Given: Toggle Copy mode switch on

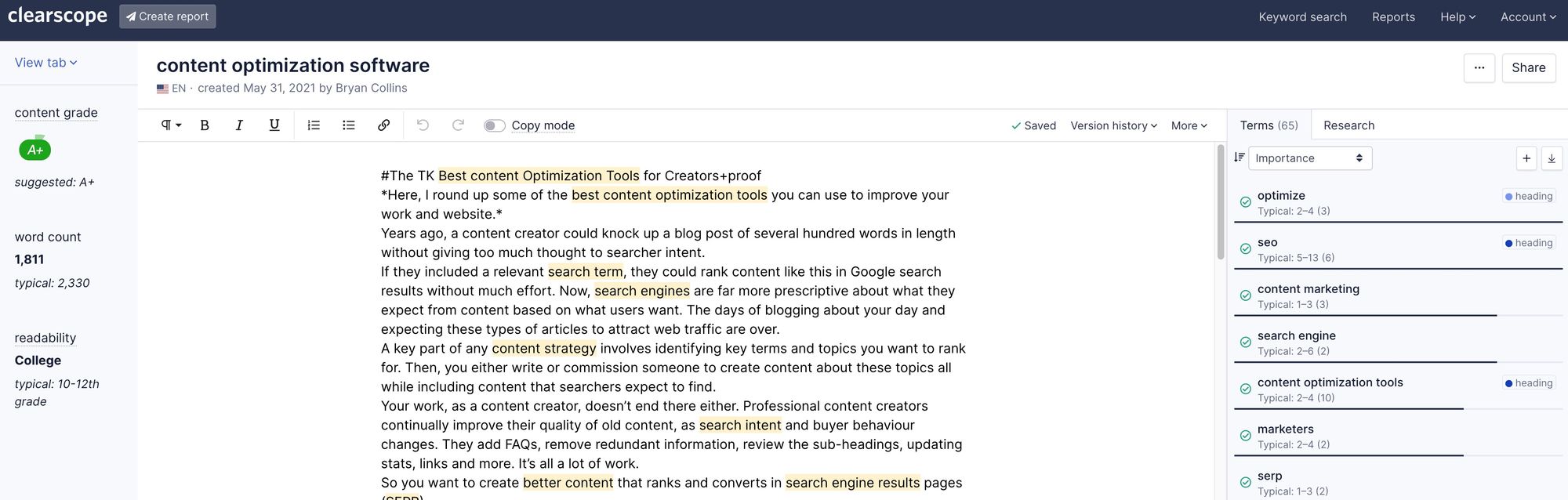Looking at the screenshot, I should (494, 126).
